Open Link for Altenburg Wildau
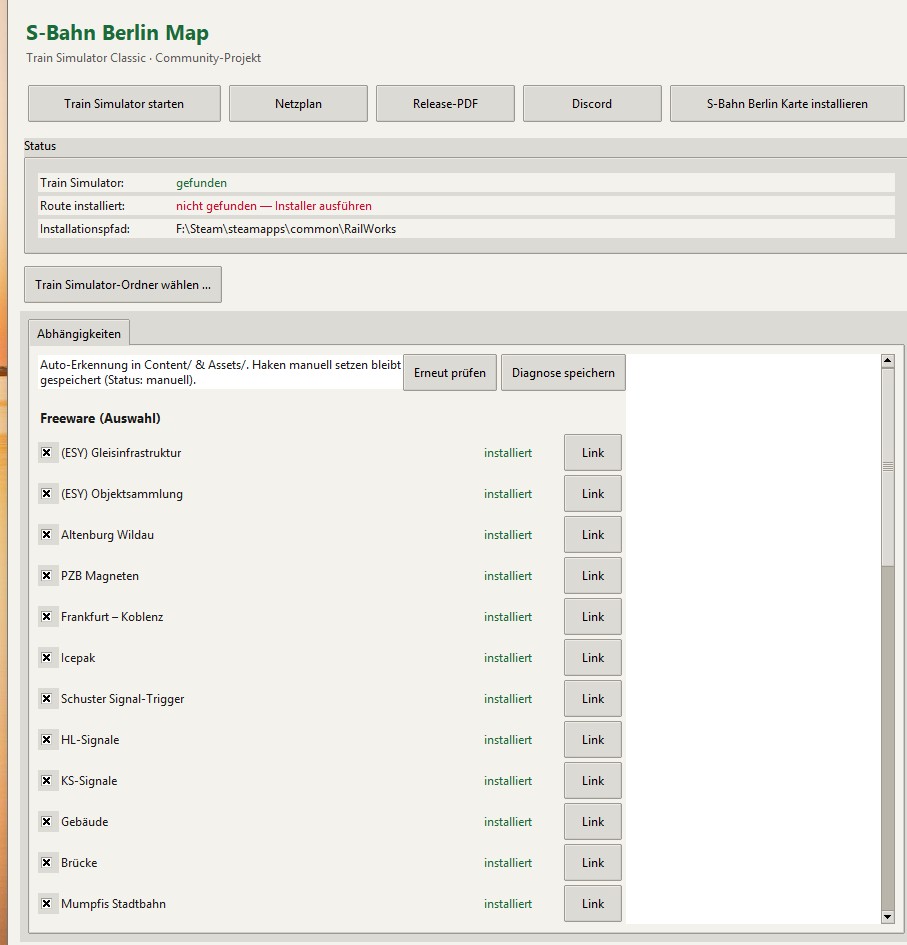Image resolution: width=907 pixels, height=945 pixels. (x=593, y=535)
